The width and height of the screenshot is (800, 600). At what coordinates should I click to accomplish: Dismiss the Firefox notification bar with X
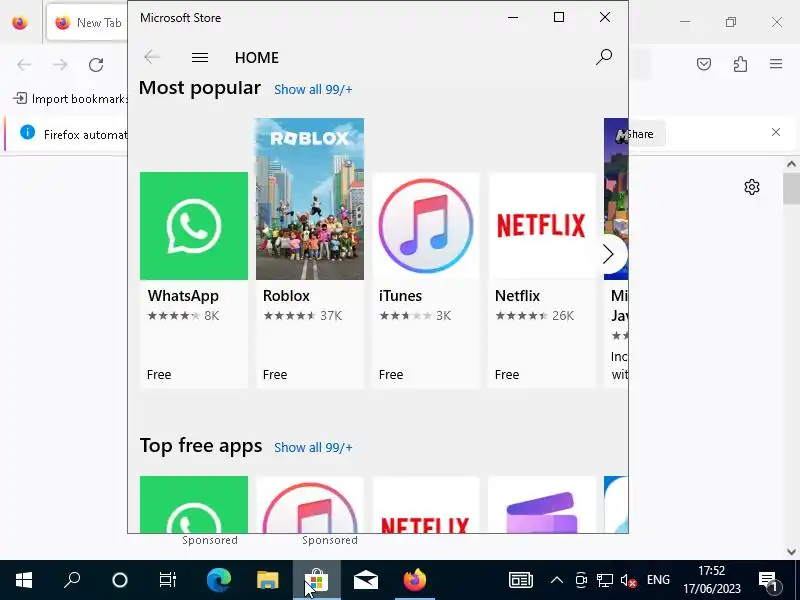pos(776,132)
